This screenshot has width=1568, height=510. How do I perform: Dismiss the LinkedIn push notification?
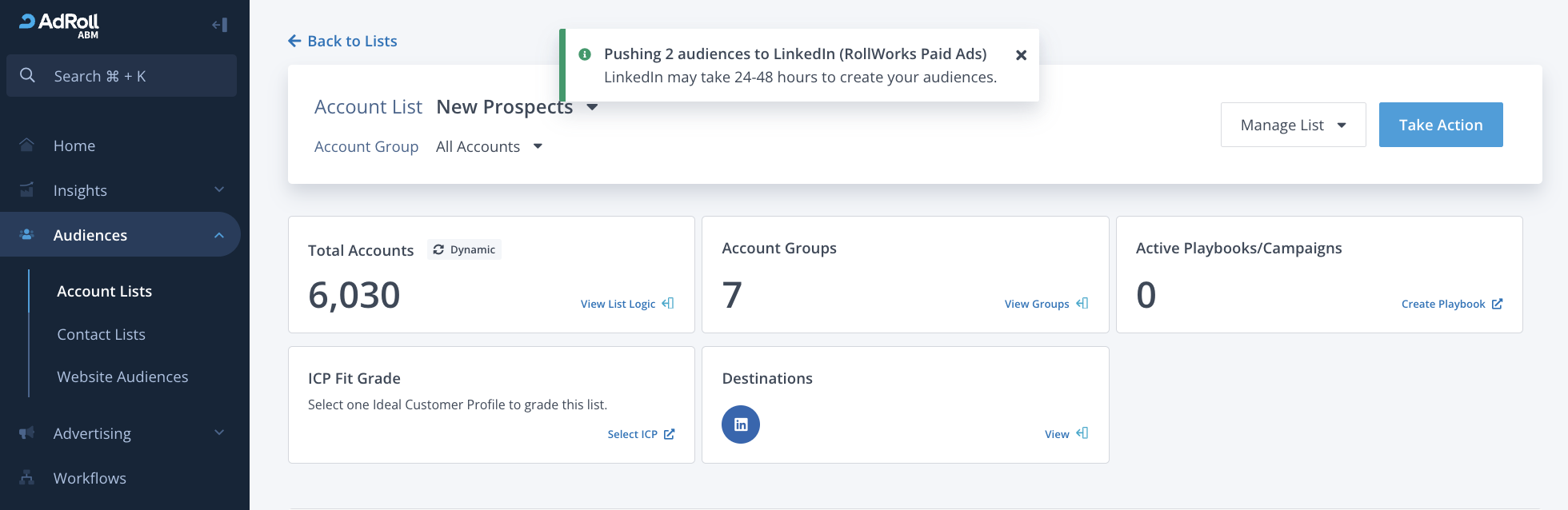pyautogui.click(x=1021, y=55)
